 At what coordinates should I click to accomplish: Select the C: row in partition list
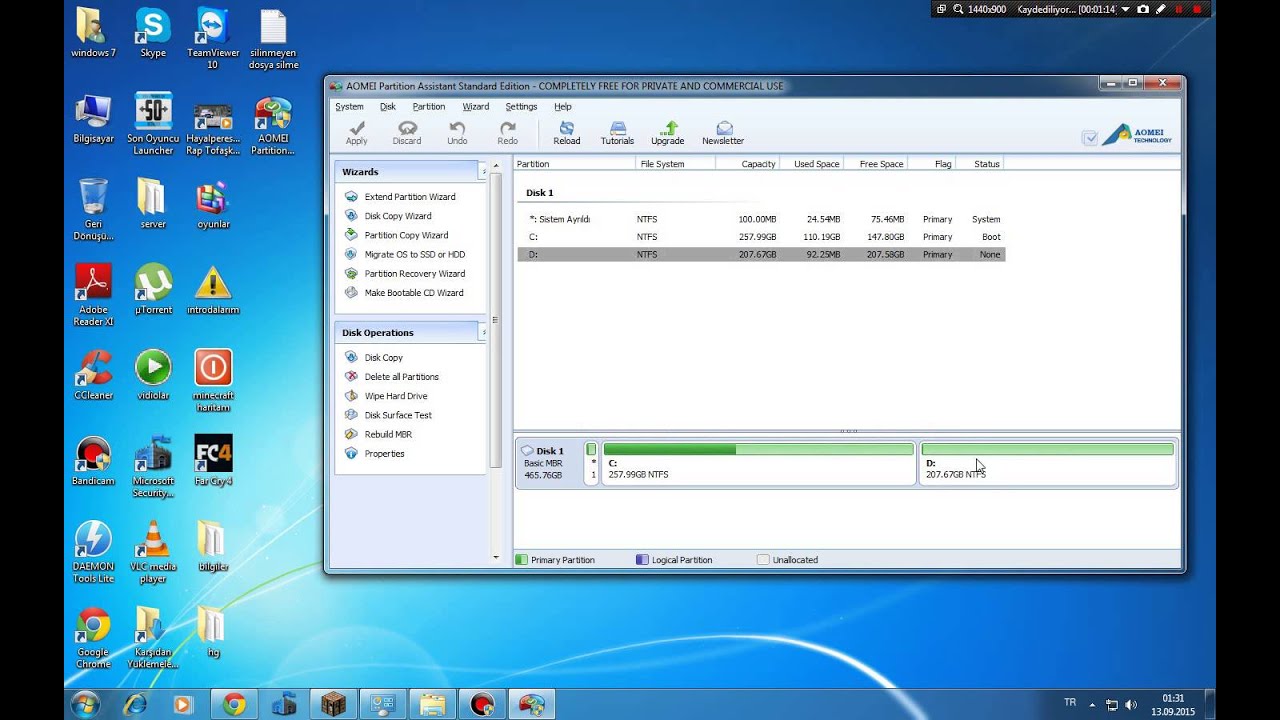[x=761, y=237]
